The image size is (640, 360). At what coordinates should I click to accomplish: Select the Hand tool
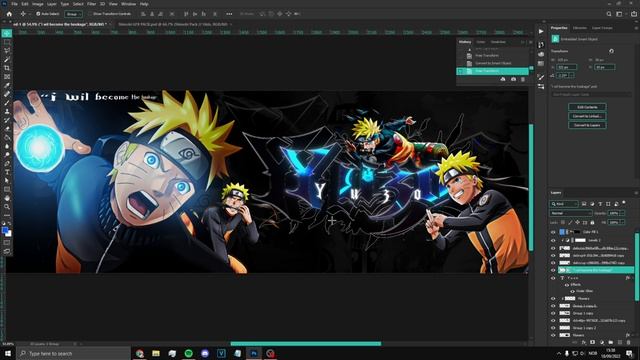point(7,198)
